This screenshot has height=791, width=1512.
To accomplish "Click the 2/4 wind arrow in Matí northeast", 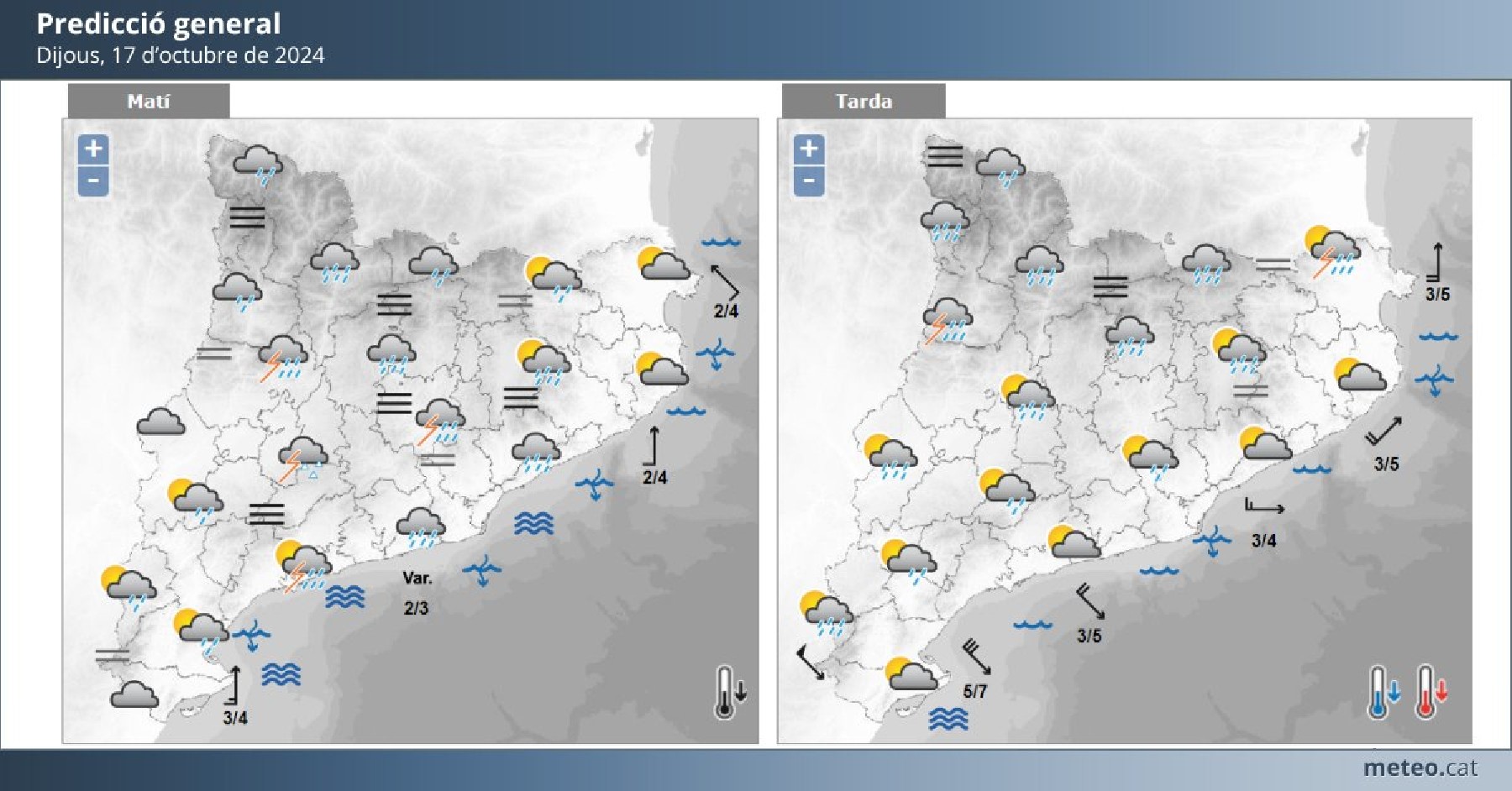I will pos(724,281).
